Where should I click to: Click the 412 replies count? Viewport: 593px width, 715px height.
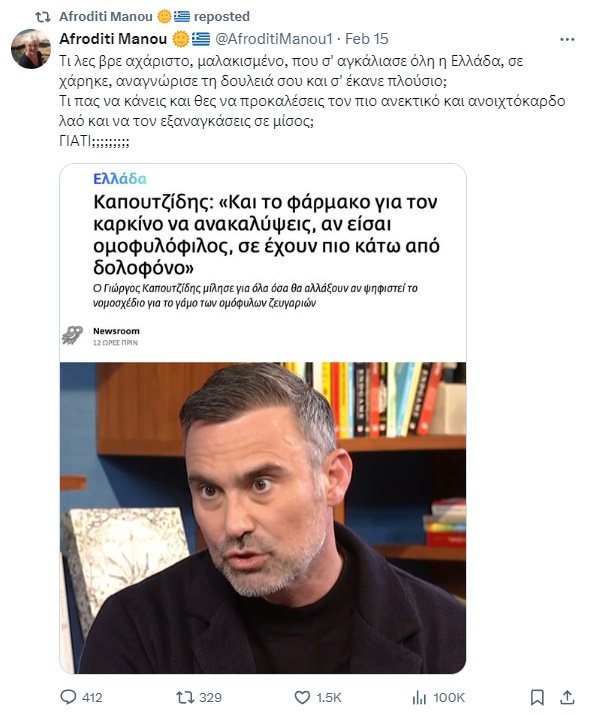[x=92, y=698]
